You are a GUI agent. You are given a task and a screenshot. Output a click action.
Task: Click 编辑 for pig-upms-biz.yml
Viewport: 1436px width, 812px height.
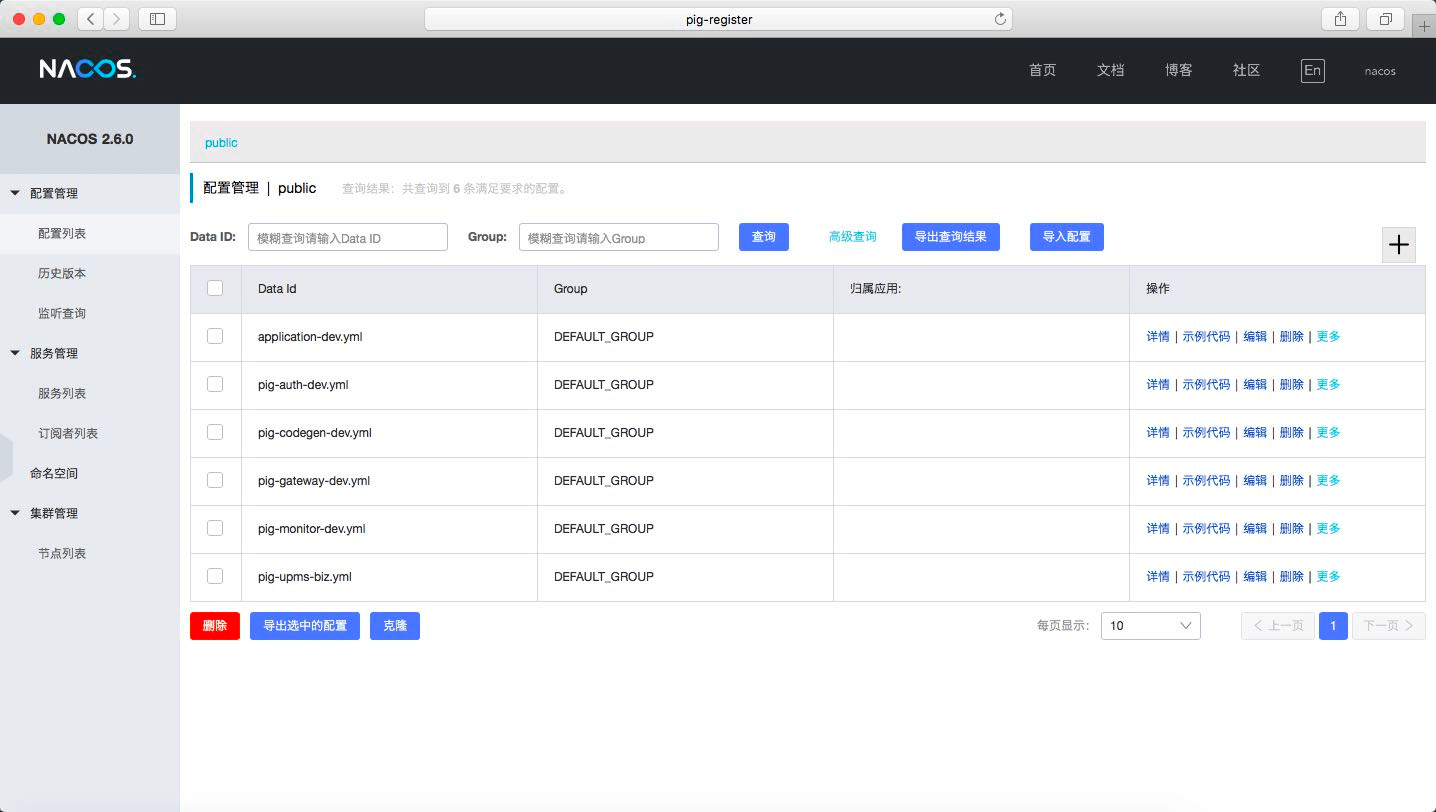coord(1255,576)
